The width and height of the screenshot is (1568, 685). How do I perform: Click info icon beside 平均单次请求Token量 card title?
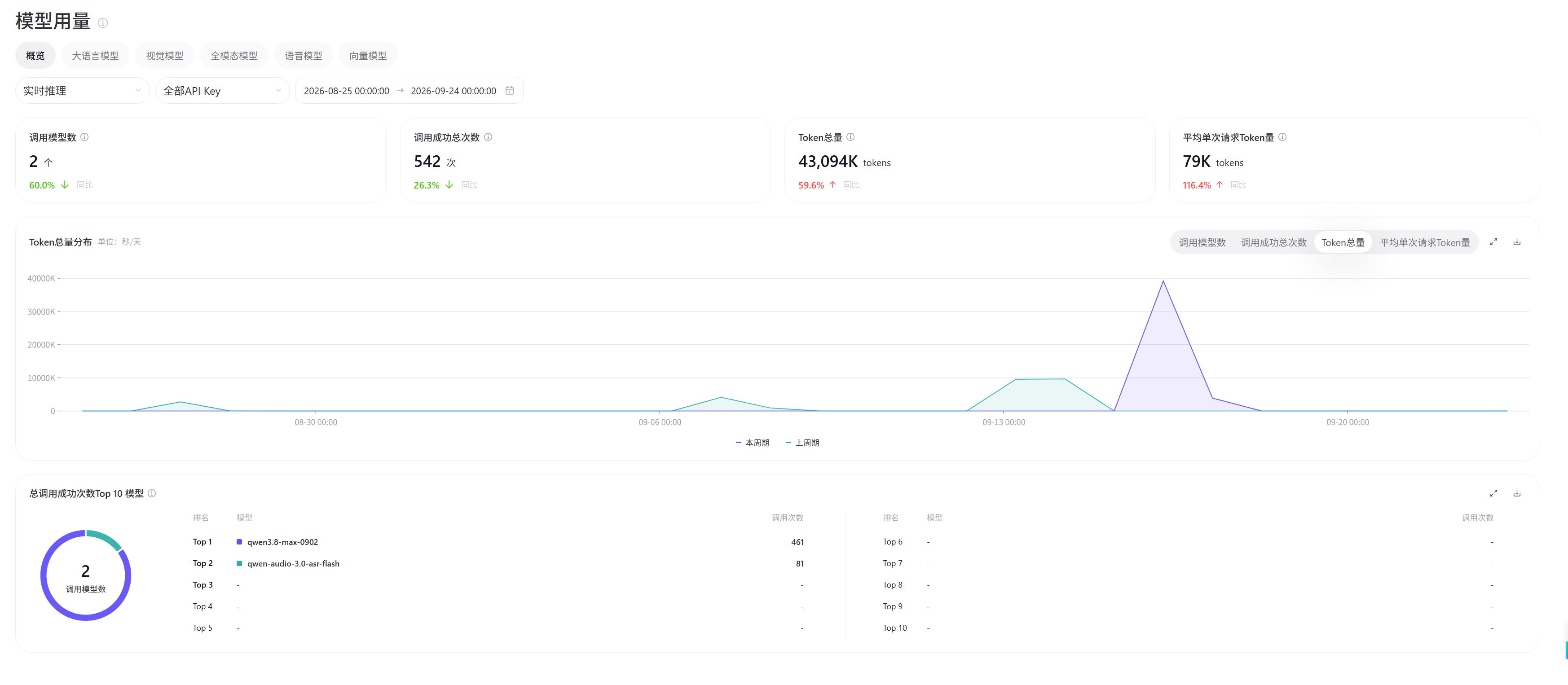coord(1282,137)
